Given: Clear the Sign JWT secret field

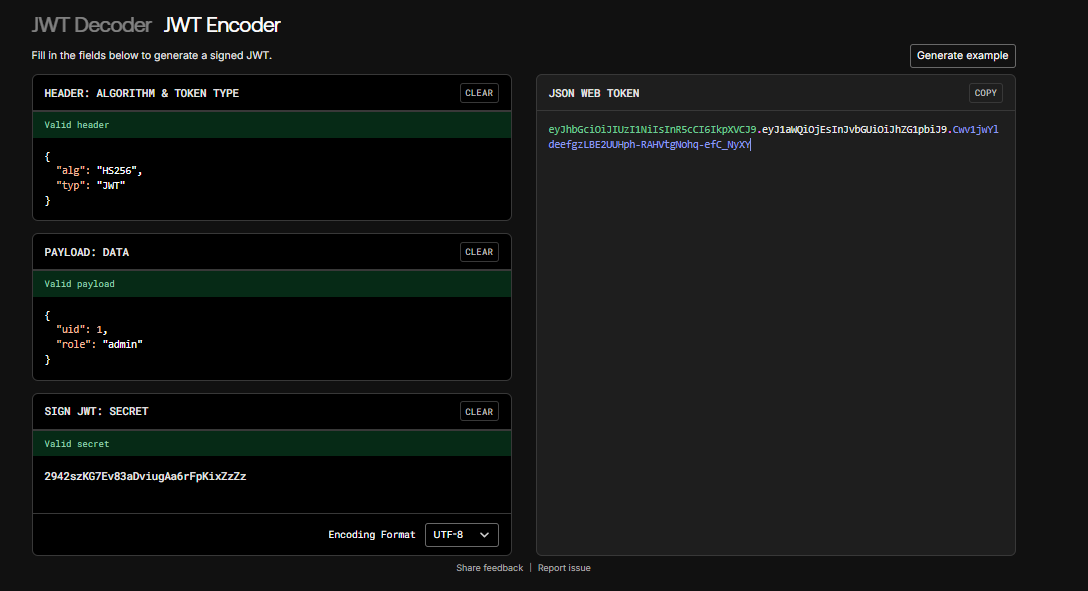Looking at the screenshot, I should pyautogui.click(x=479, y=411).
